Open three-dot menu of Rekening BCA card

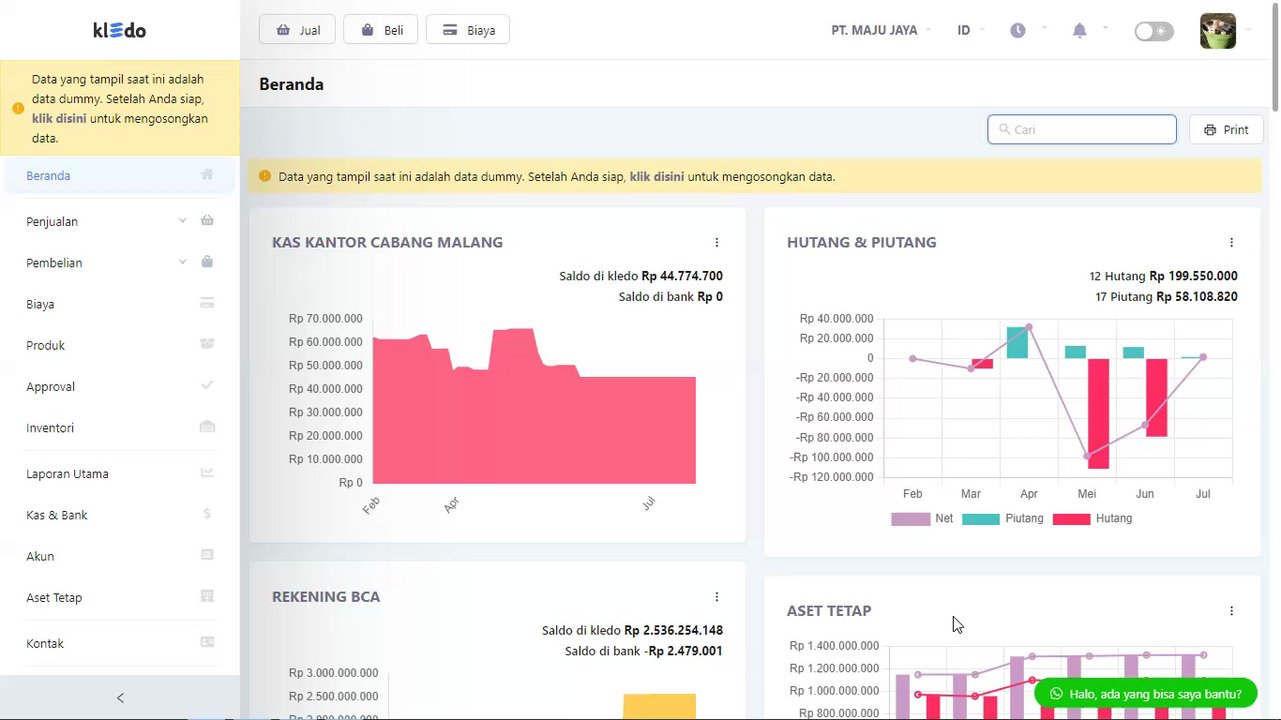coord(716,597)
